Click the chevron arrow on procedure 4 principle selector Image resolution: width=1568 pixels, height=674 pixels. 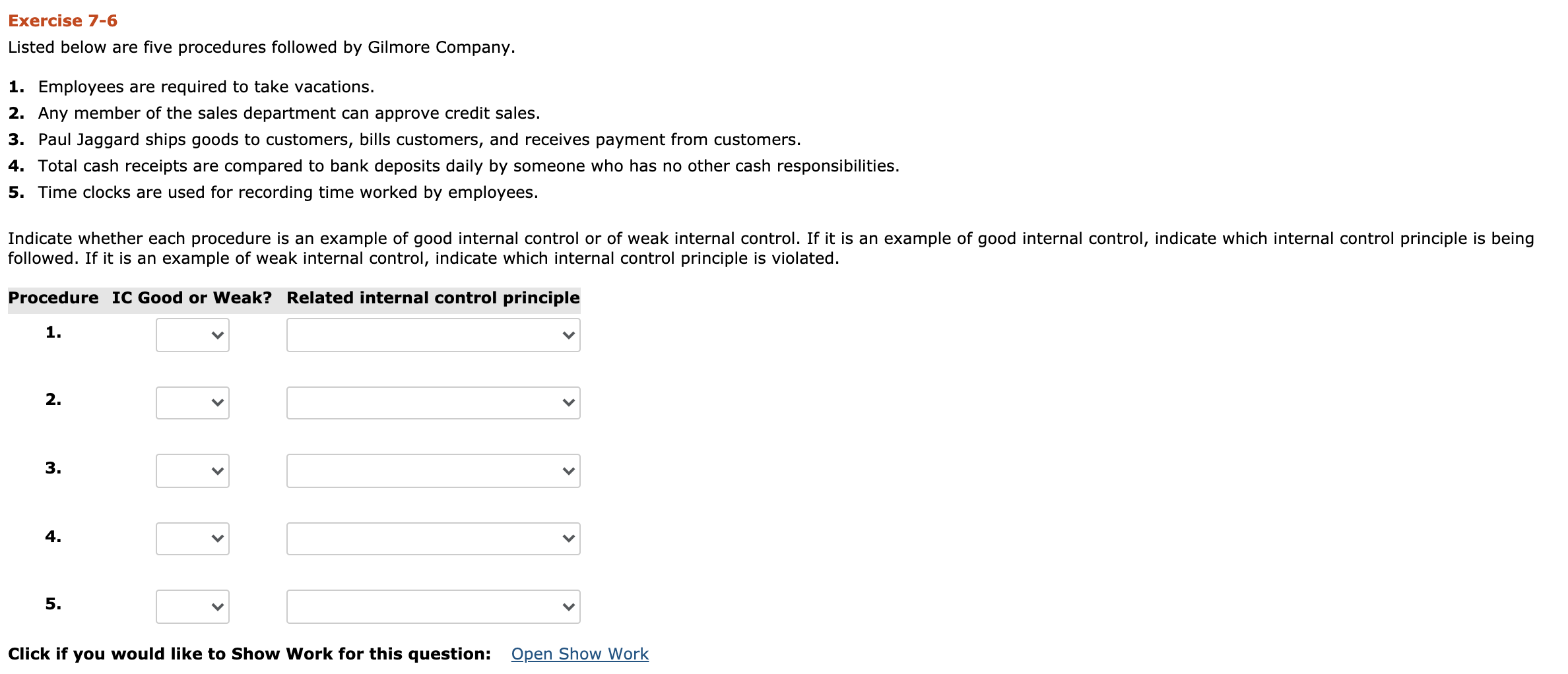click(x=569, y=538)
